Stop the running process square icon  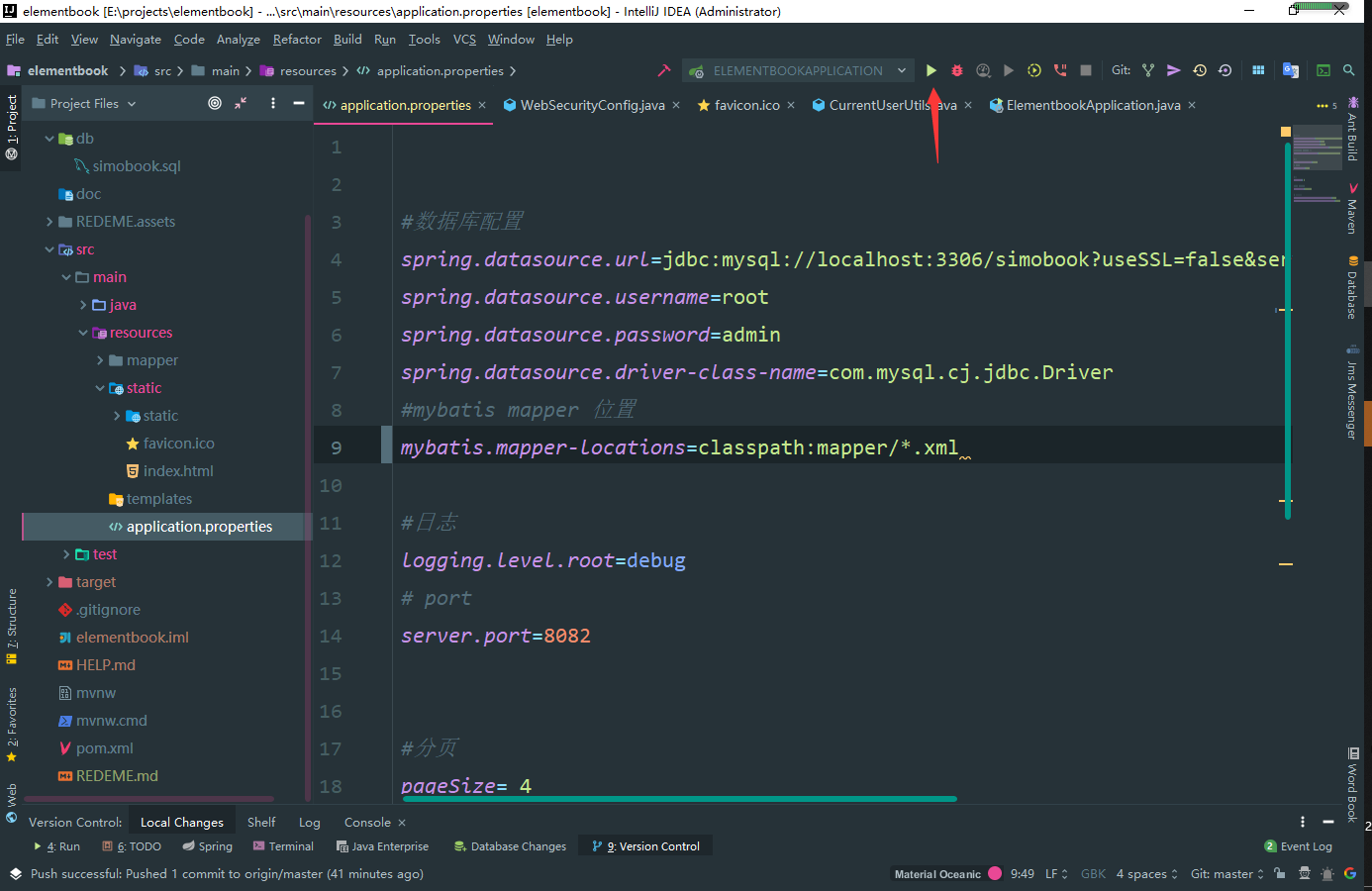click(1086, 70)
